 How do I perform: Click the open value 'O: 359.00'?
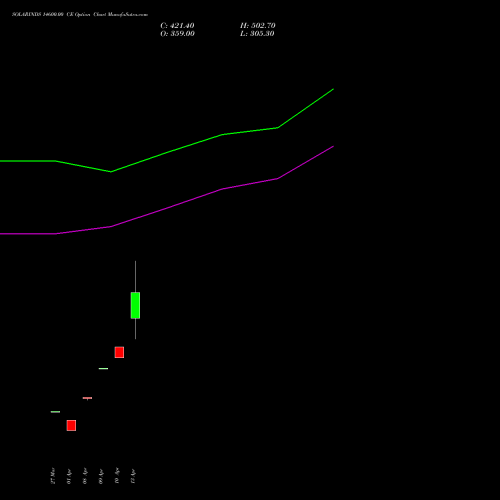177,34
